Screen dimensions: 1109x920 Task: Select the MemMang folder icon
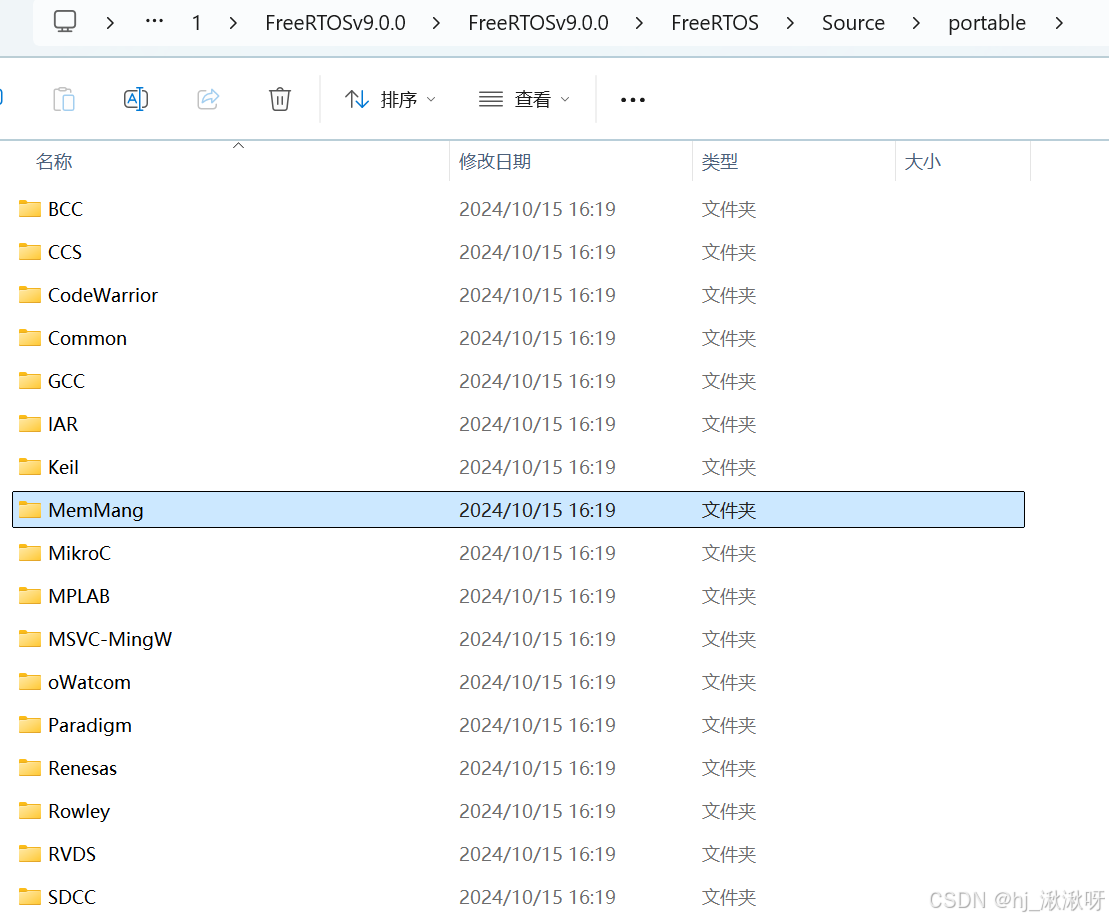tap(30, 510)
